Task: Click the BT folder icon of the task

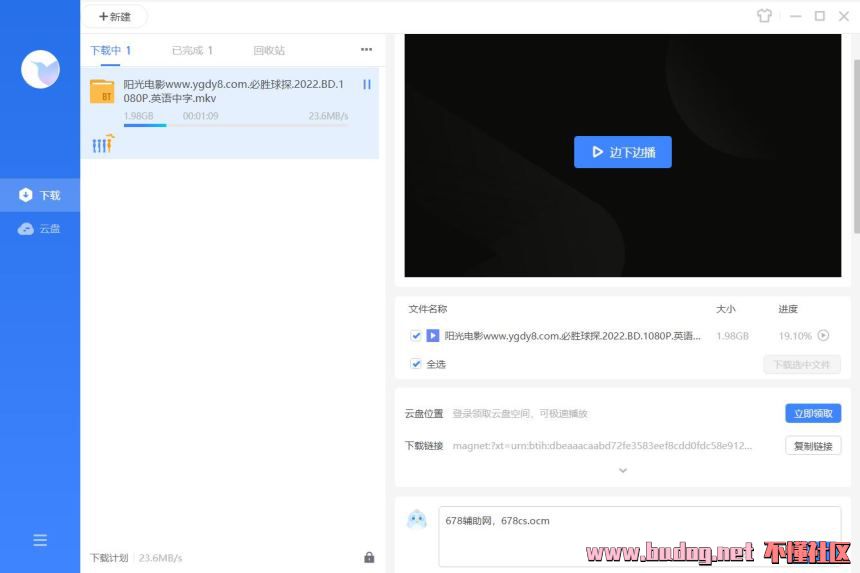Action: (x=102, y=92)
